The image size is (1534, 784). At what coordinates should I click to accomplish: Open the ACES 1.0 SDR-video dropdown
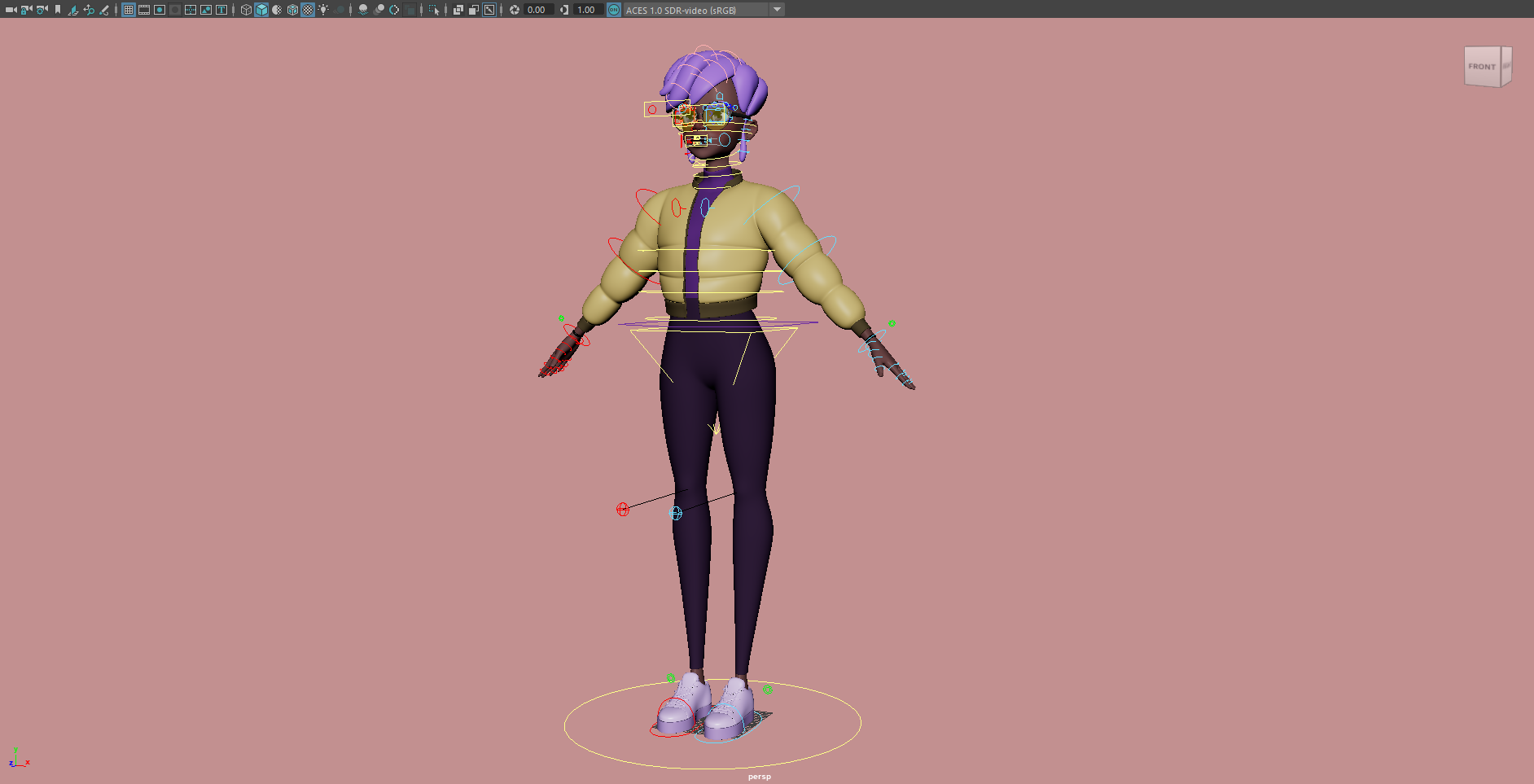777,10
